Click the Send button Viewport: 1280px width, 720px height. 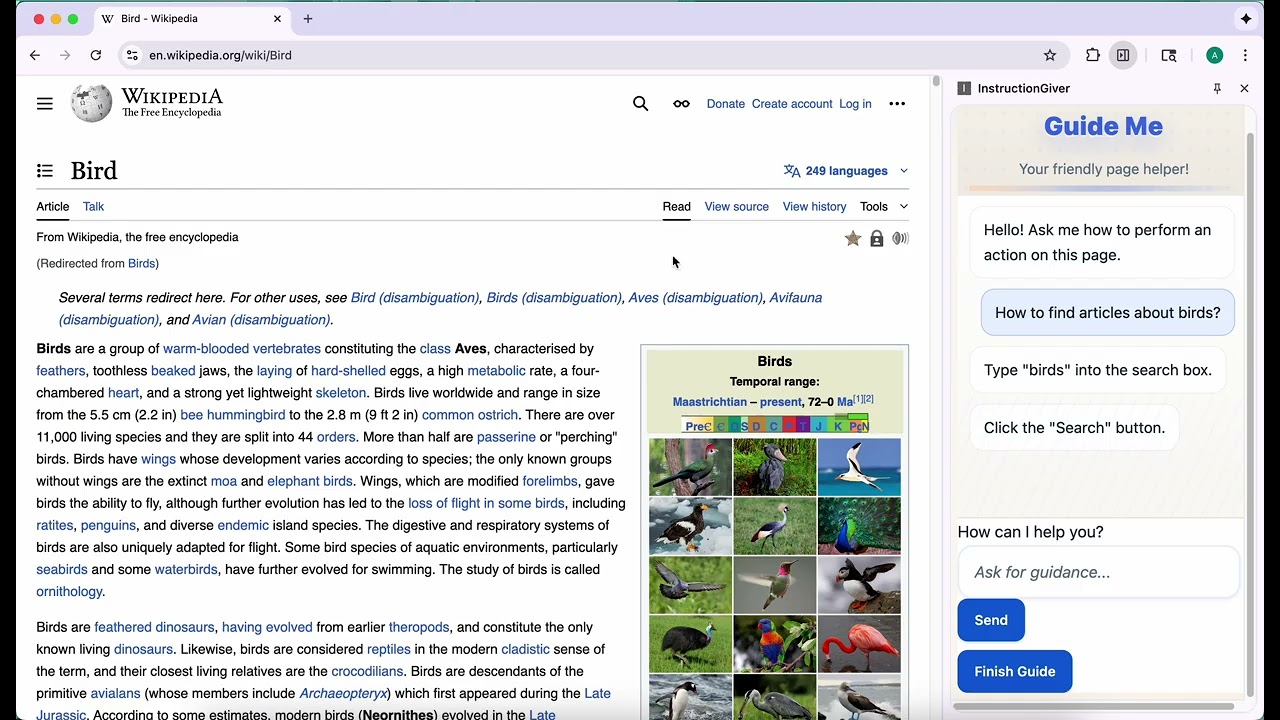(x=991, y=620)
